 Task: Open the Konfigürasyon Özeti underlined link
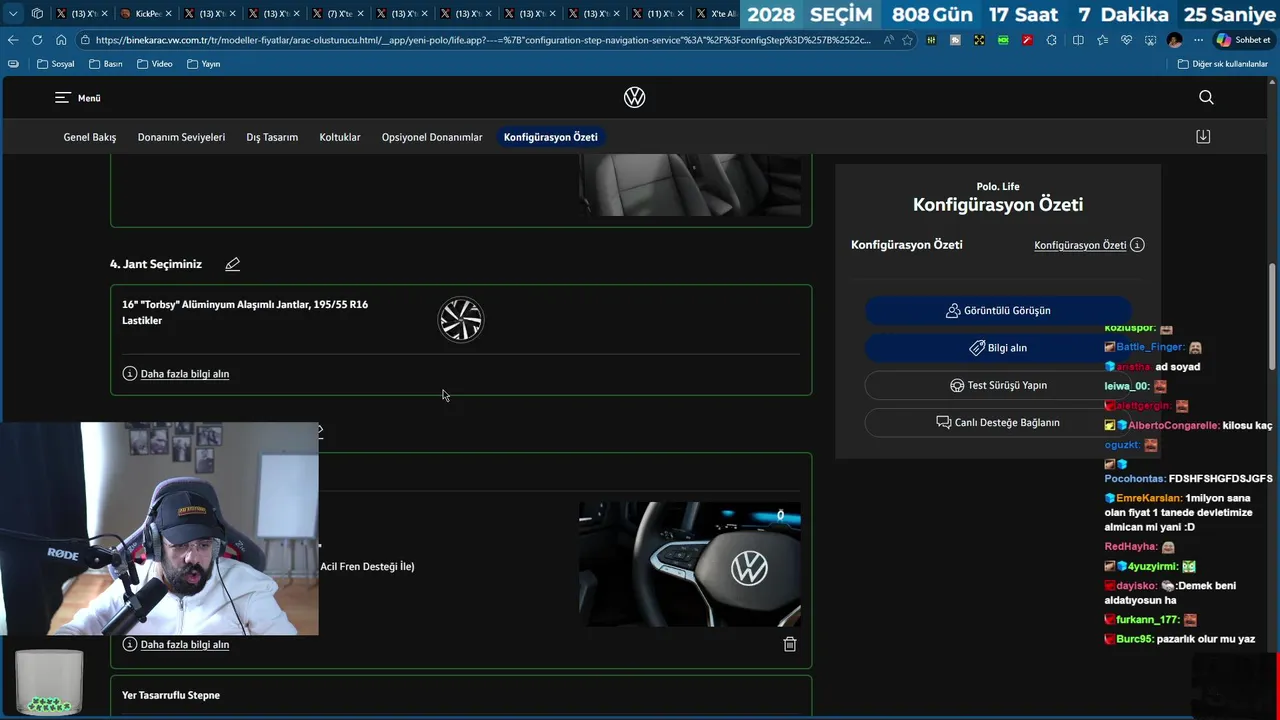(x=1080, y=245)
